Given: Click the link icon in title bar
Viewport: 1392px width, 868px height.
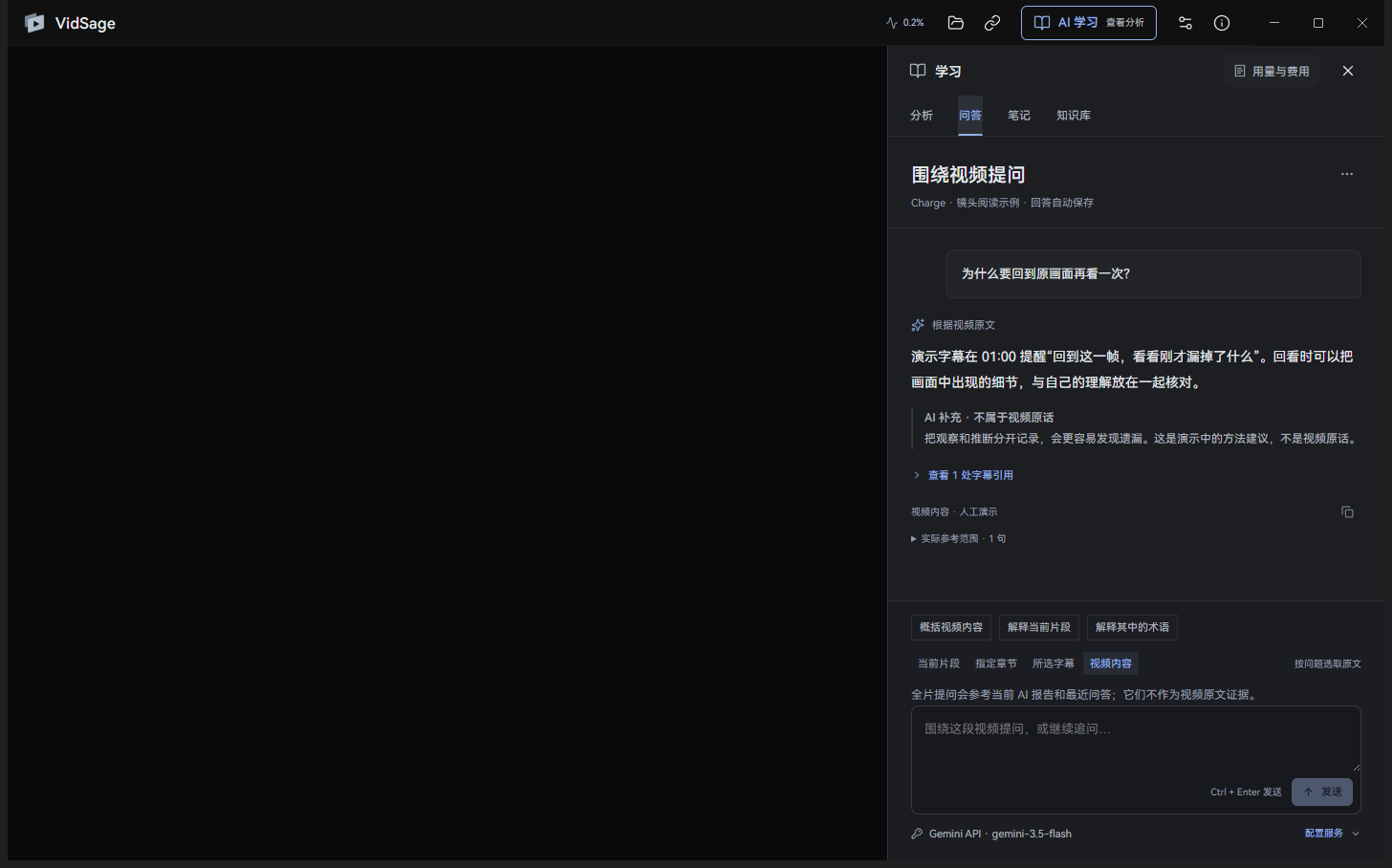Looking at the screenshot, I should tap(992, 23).
